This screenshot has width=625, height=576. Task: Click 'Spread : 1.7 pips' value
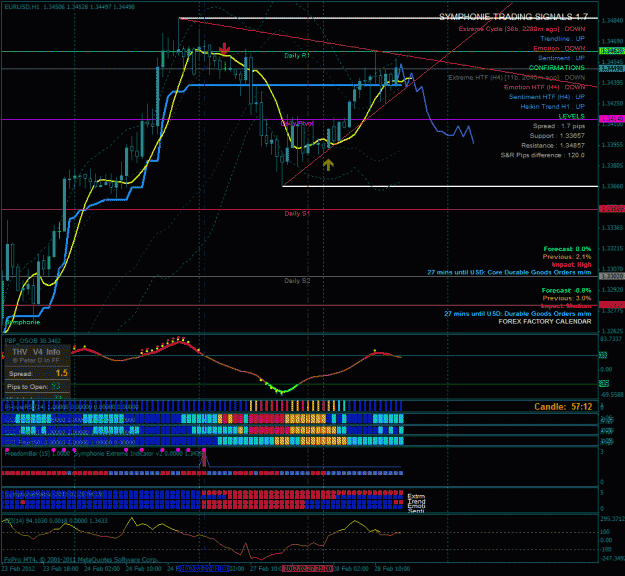click(559, 126)
